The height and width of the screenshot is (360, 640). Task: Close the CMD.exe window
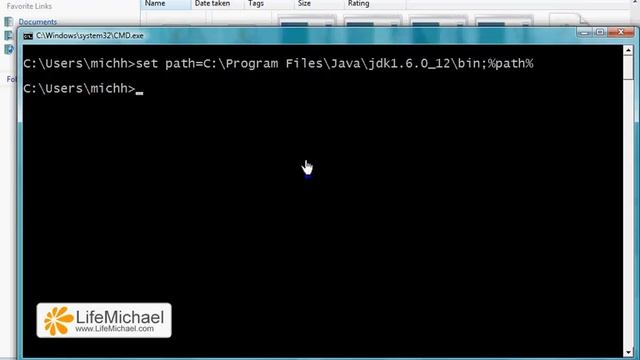click(621, 32)
